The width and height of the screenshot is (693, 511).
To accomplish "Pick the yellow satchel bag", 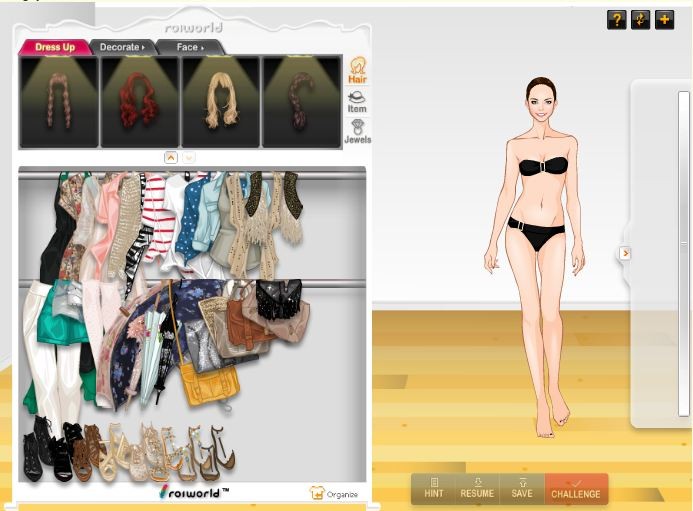I will click(206, 383).
